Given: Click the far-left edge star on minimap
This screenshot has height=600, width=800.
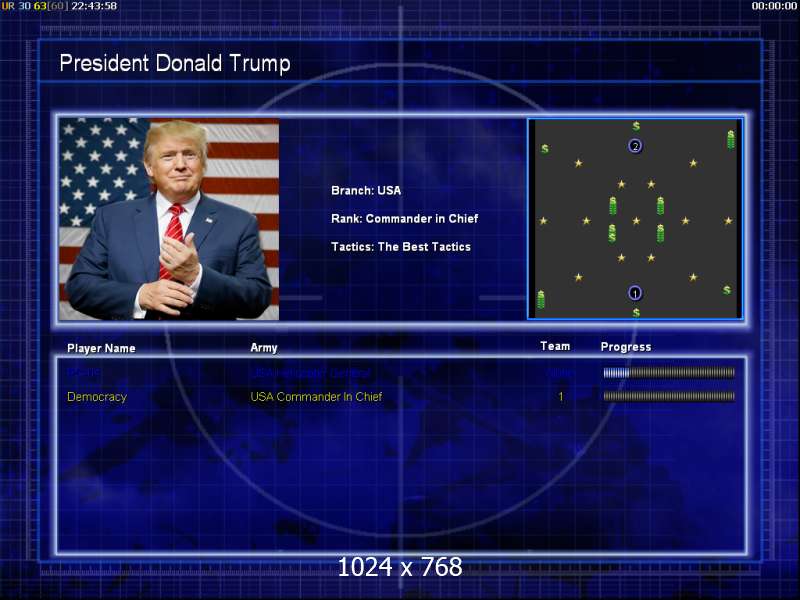Looking at the screenshot, I should pyautogui.click(x=543, y=221).
